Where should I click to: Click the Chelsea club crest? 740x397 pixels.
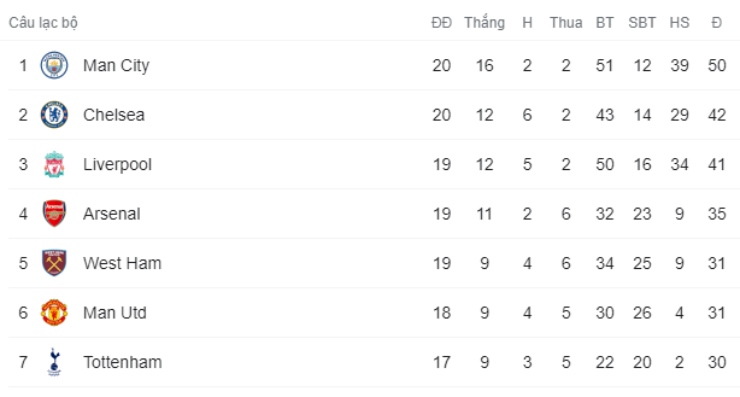tap(54, 115)
